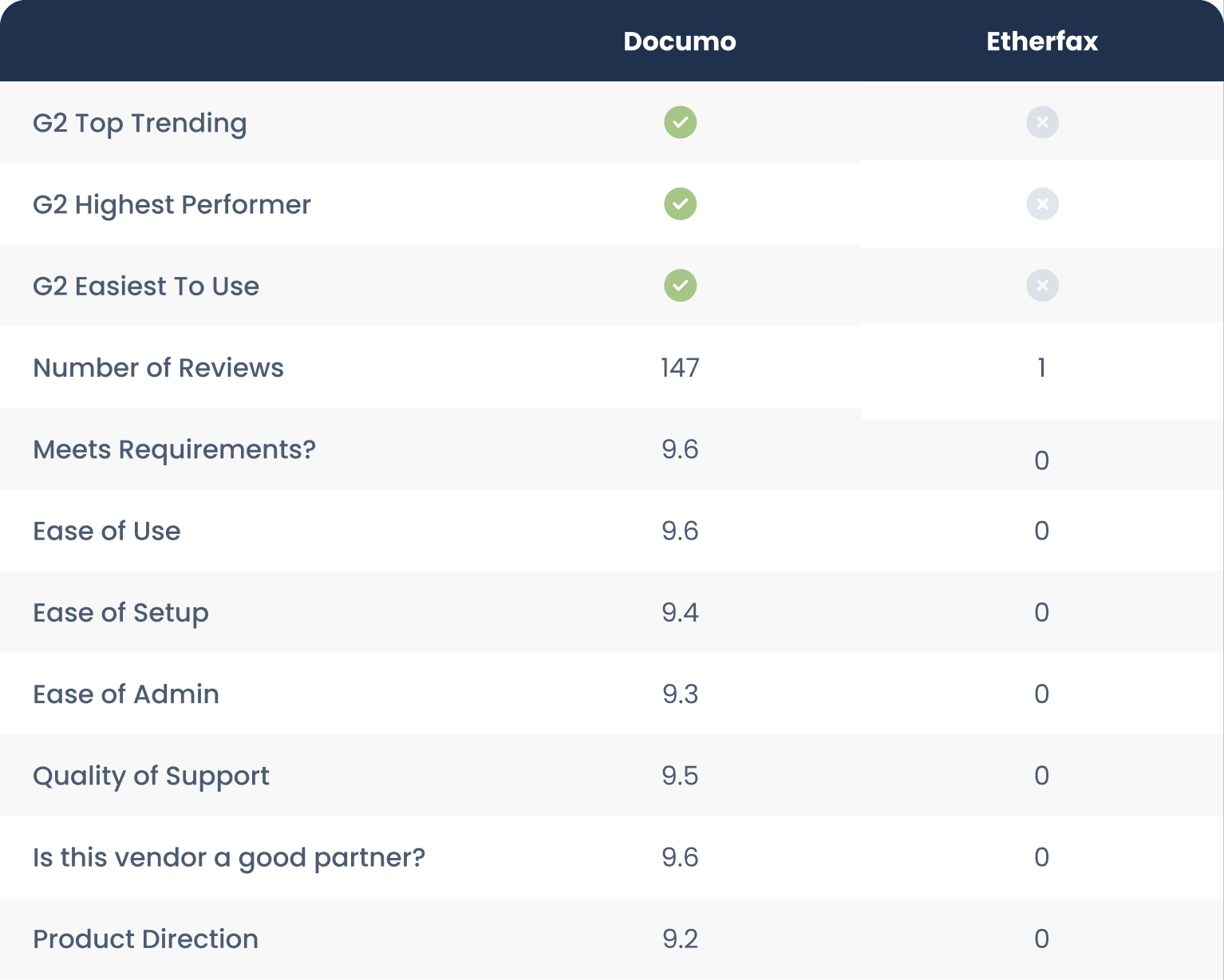Click Etherfax's review count of 1

pyautogui.click(x=1041, y=368)
